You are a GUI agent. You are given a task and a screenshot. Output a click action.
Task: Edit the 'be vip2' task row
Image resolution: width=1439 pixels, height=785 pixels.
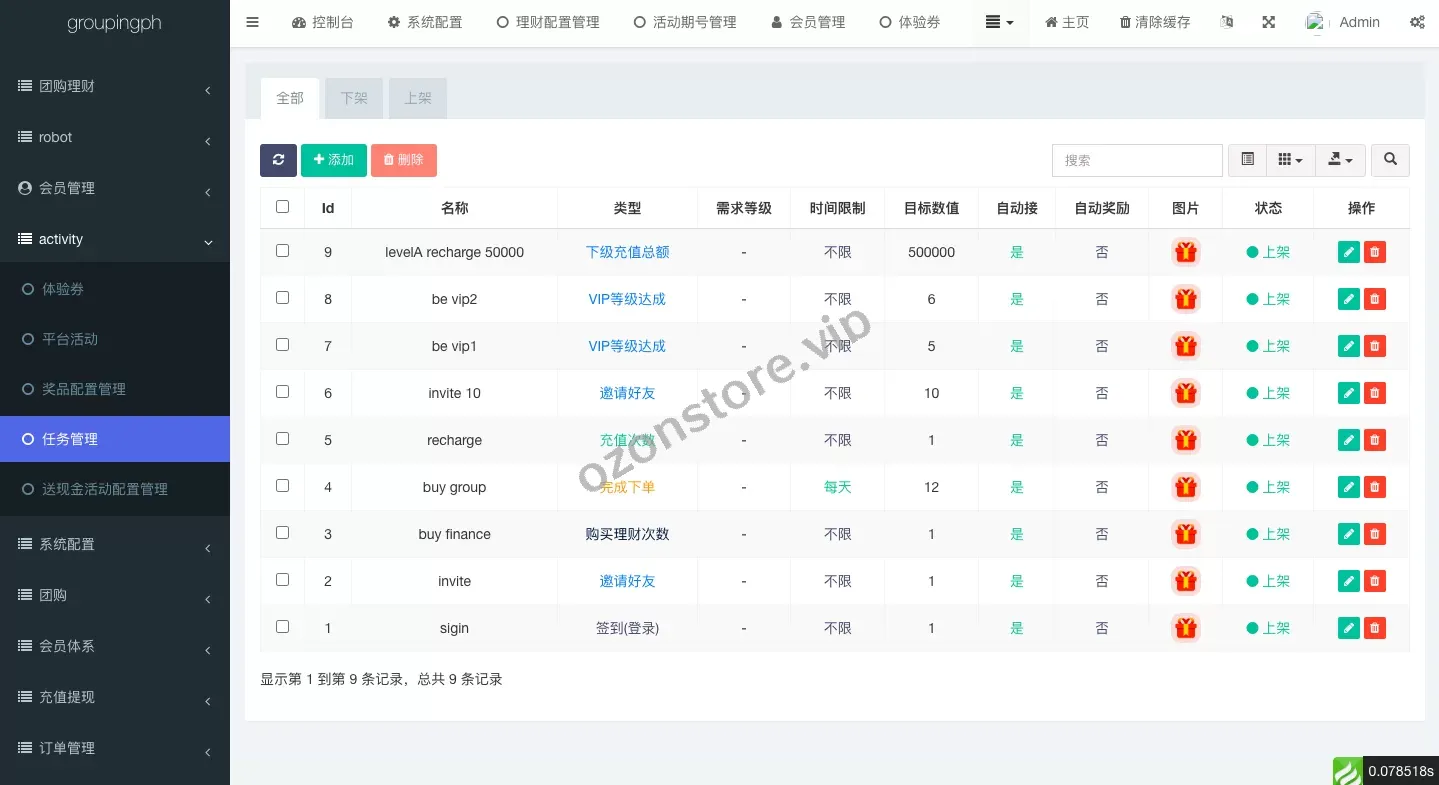click(x=1348, y=299)
